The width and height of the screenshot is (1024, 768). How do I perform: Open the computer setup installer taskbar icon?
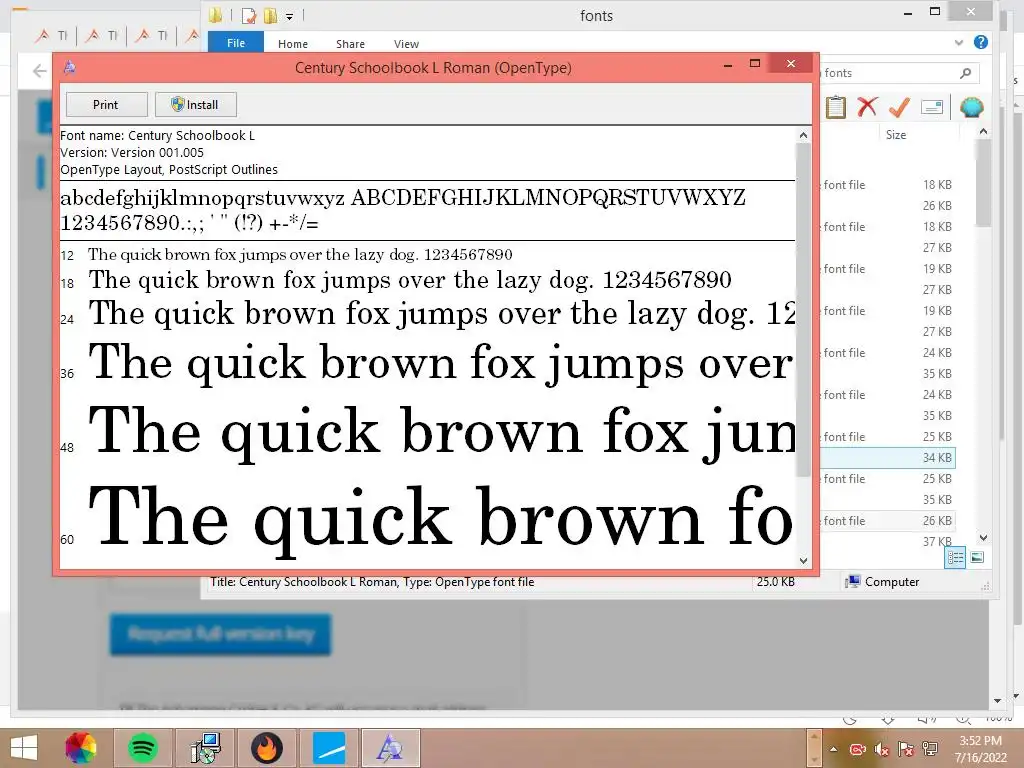pyautogui.click(x=204, y=748)
